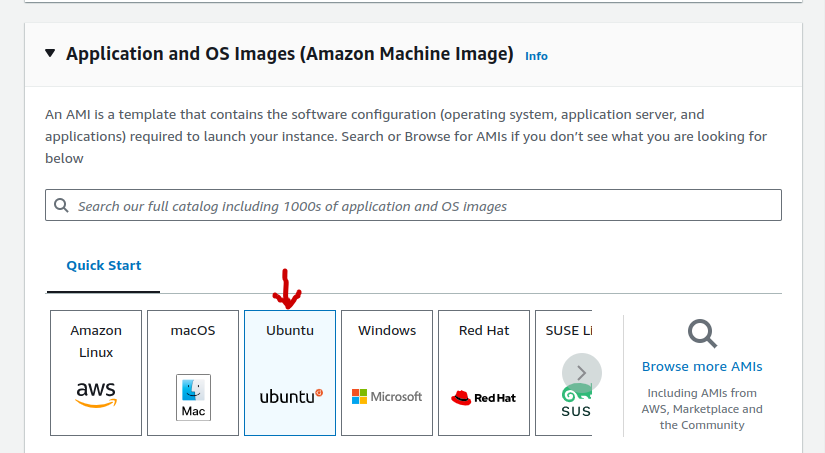Open the Info link beside AMI heading

(536, 56)
